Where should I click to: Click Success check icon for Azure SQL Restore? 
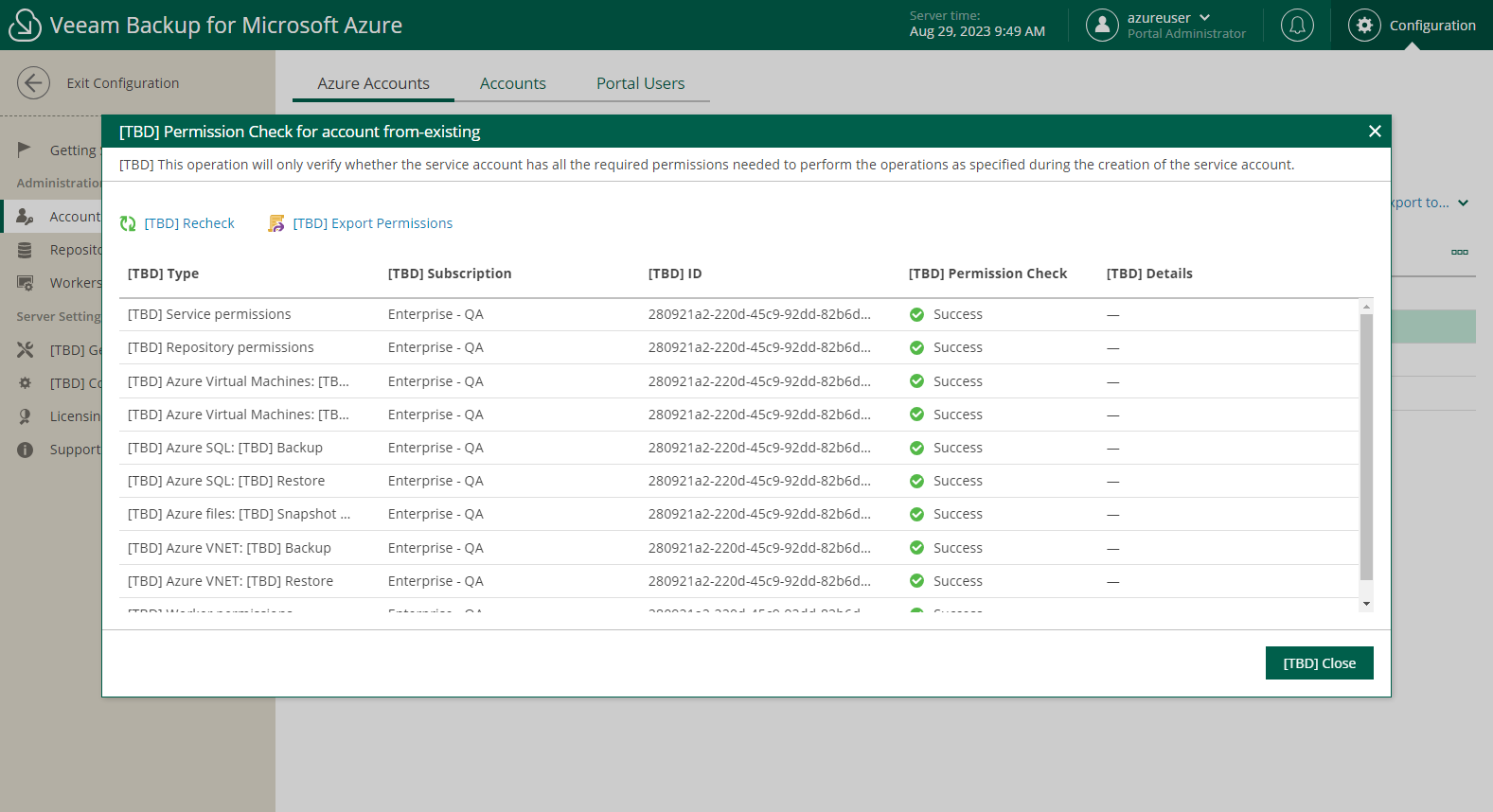[x=916, y=481]
